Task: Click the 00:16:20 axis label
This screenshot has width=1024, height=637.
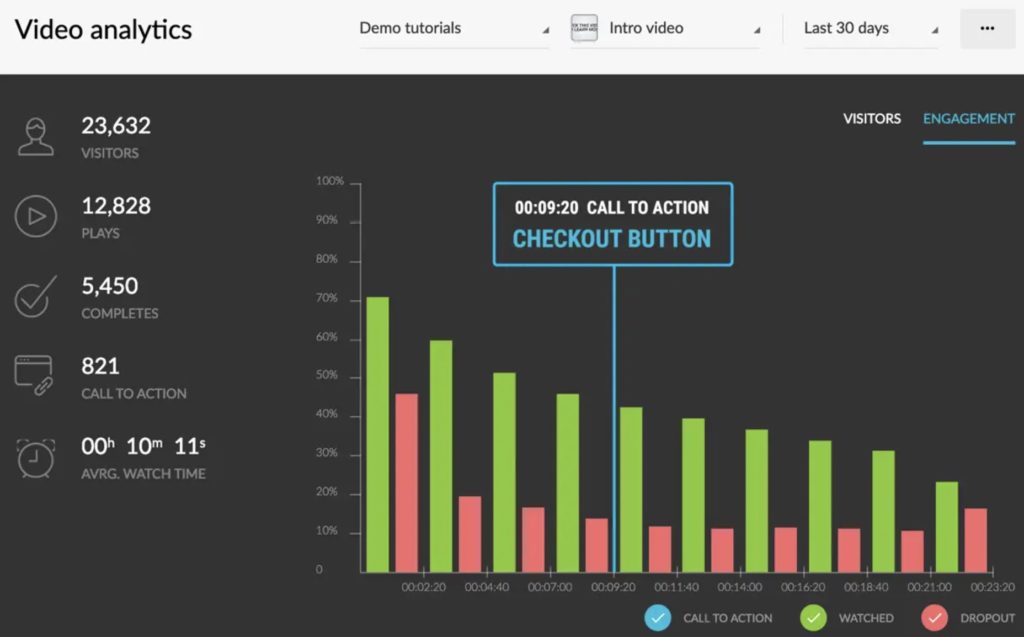Action: (803, 587)
